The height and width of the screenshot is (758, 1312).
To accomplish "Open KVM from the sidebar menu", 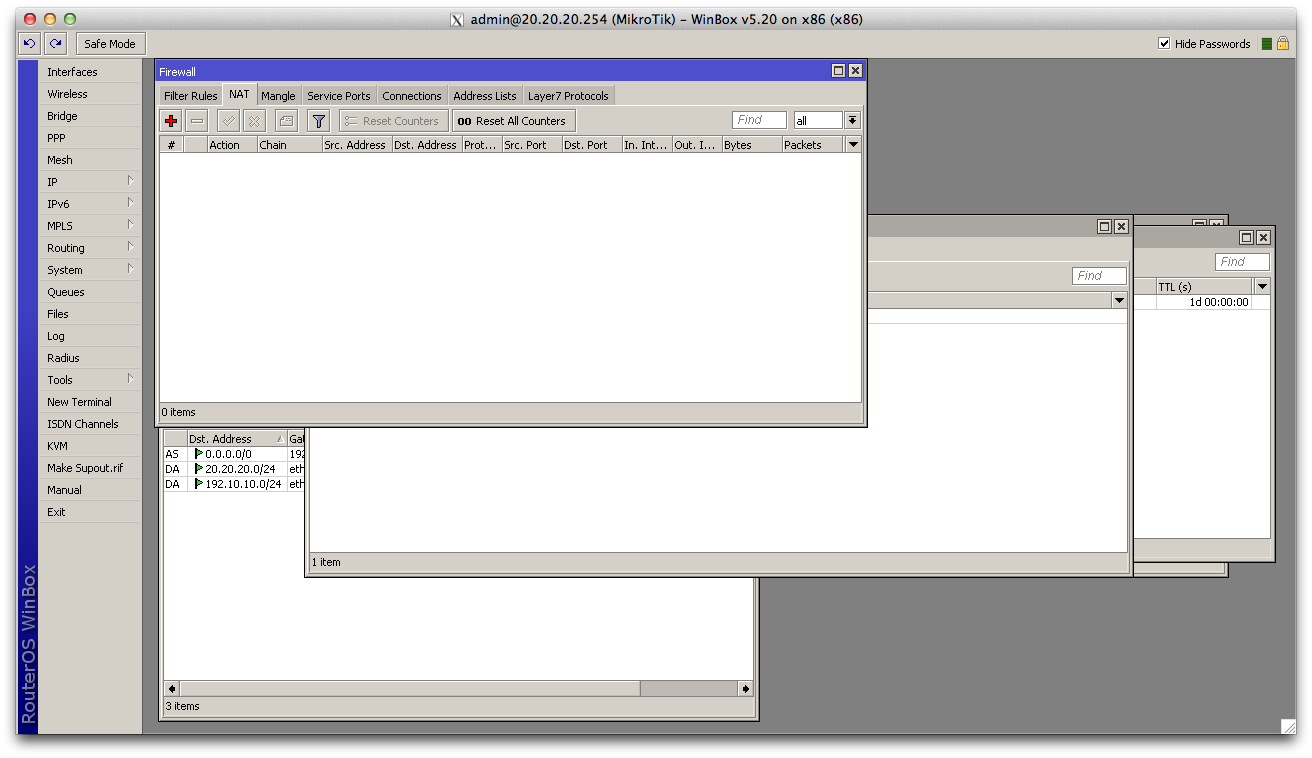I will click(90, 446).
